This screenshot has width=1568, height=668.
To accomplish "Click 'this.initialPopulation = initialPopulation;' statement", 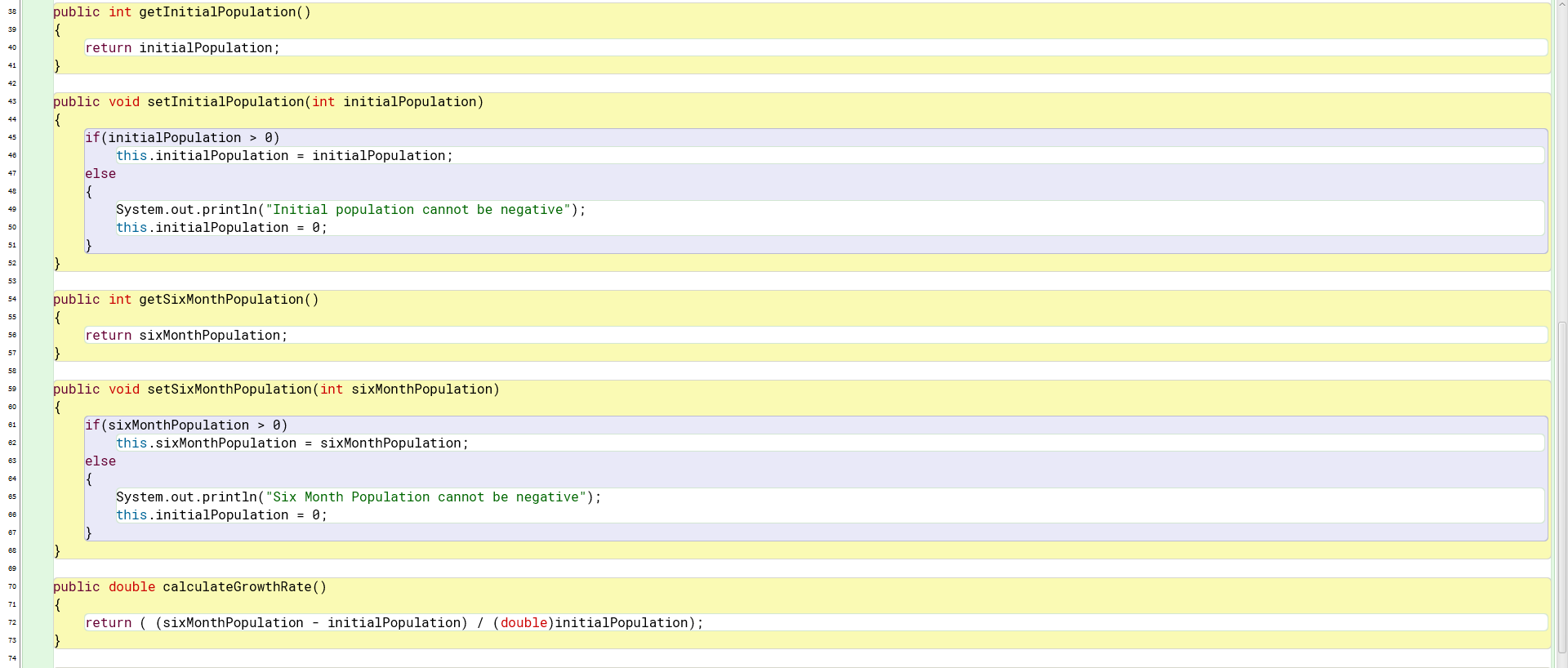I will pos(284,156).
